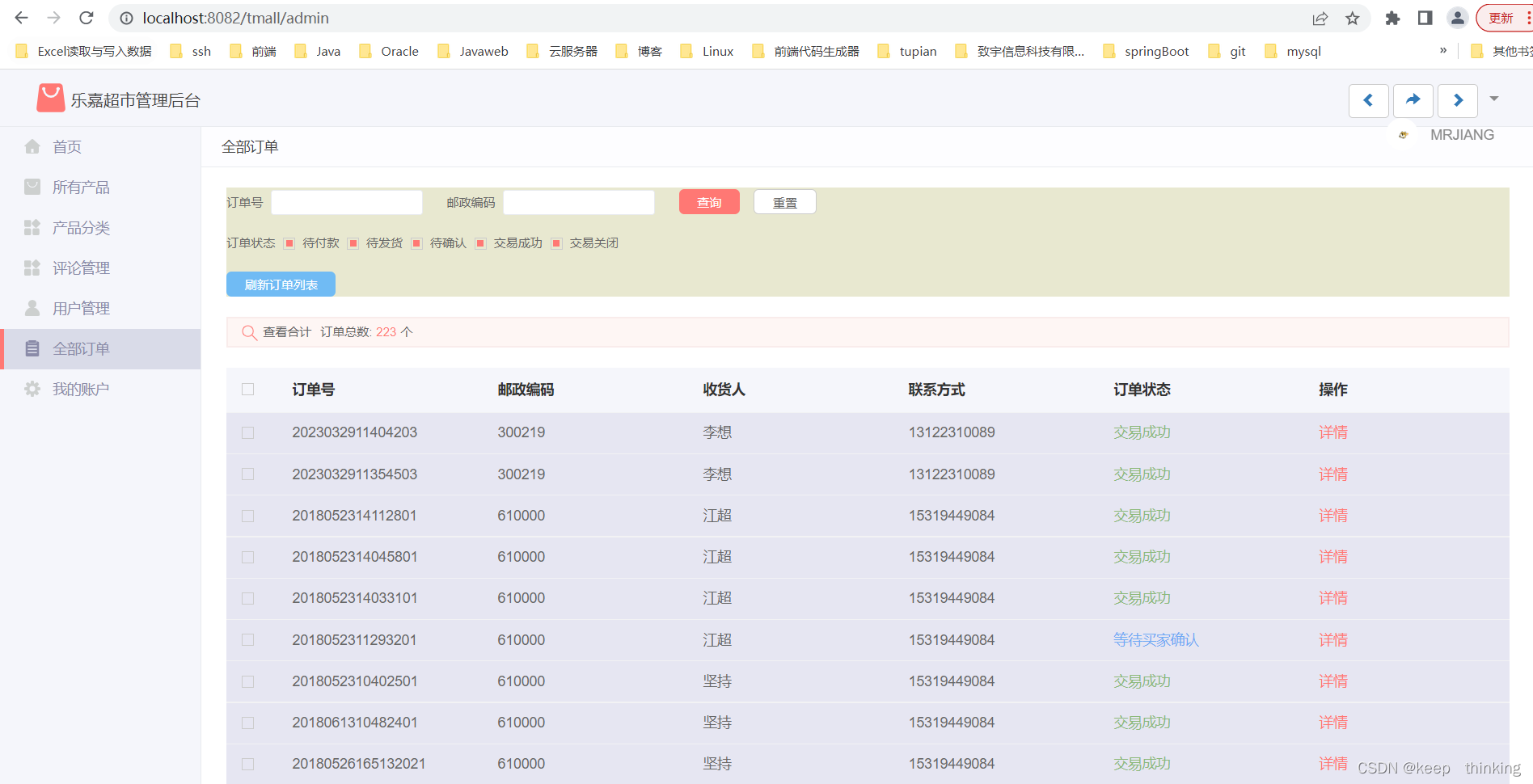
Task: Toggle the 交易成功 status checkbox
Action: pos(481,243)
